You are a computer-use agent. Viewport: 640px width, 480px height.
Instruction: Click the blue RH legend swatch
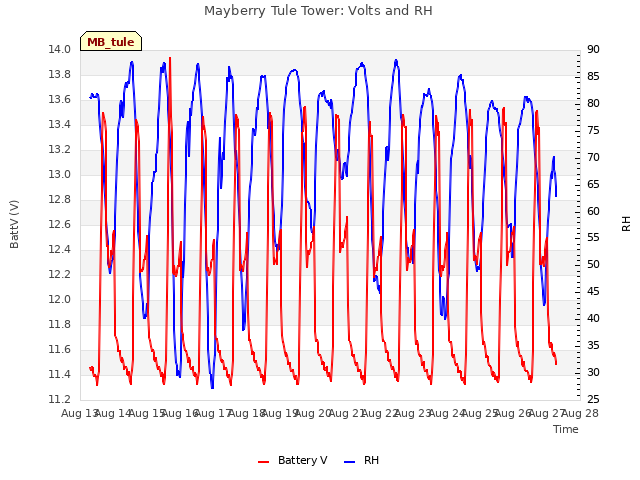tap(350, 462)
